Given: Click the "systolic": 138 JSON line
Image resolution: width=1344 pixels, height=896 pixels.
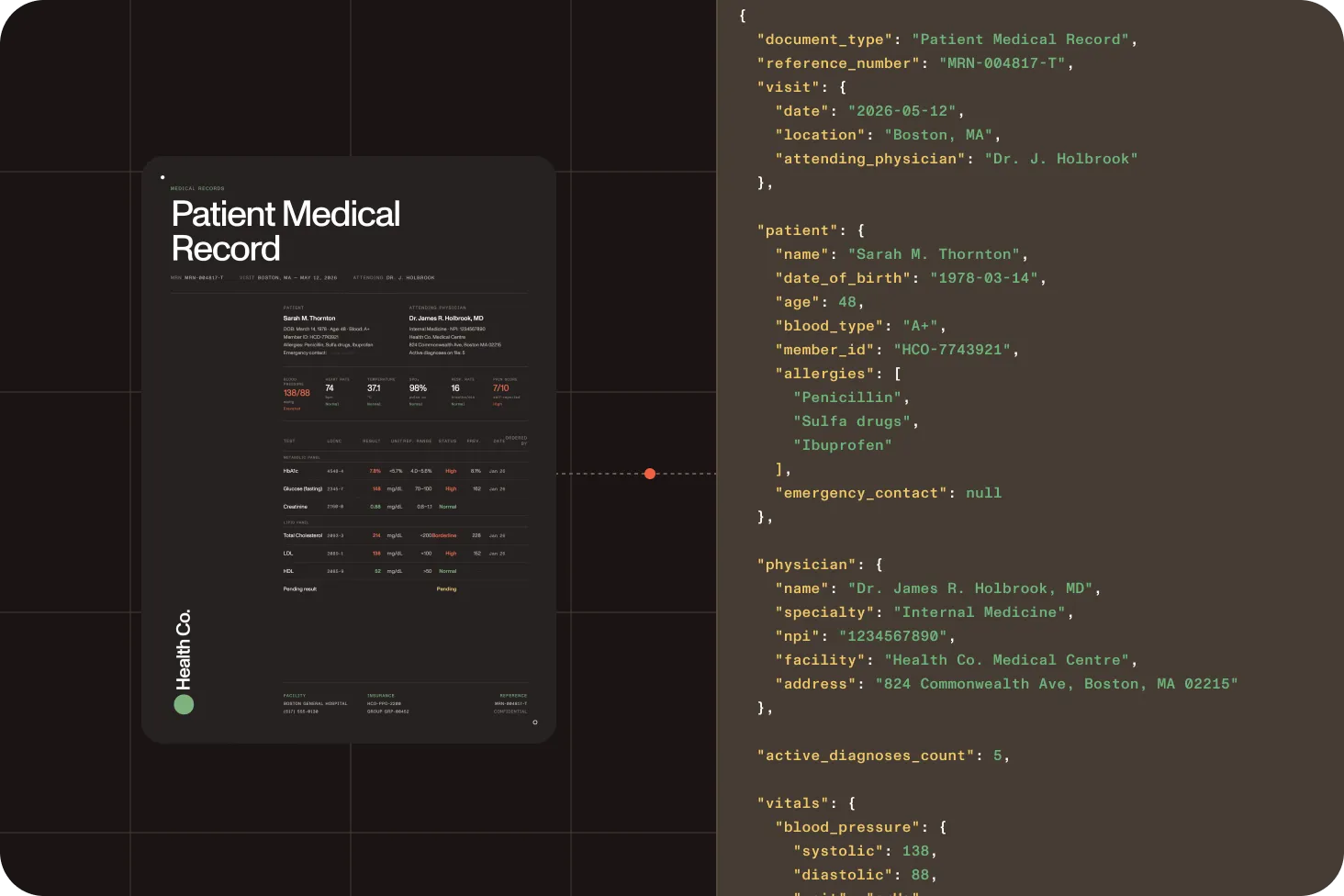Looking at the screenshot, I should coord(865,851).
